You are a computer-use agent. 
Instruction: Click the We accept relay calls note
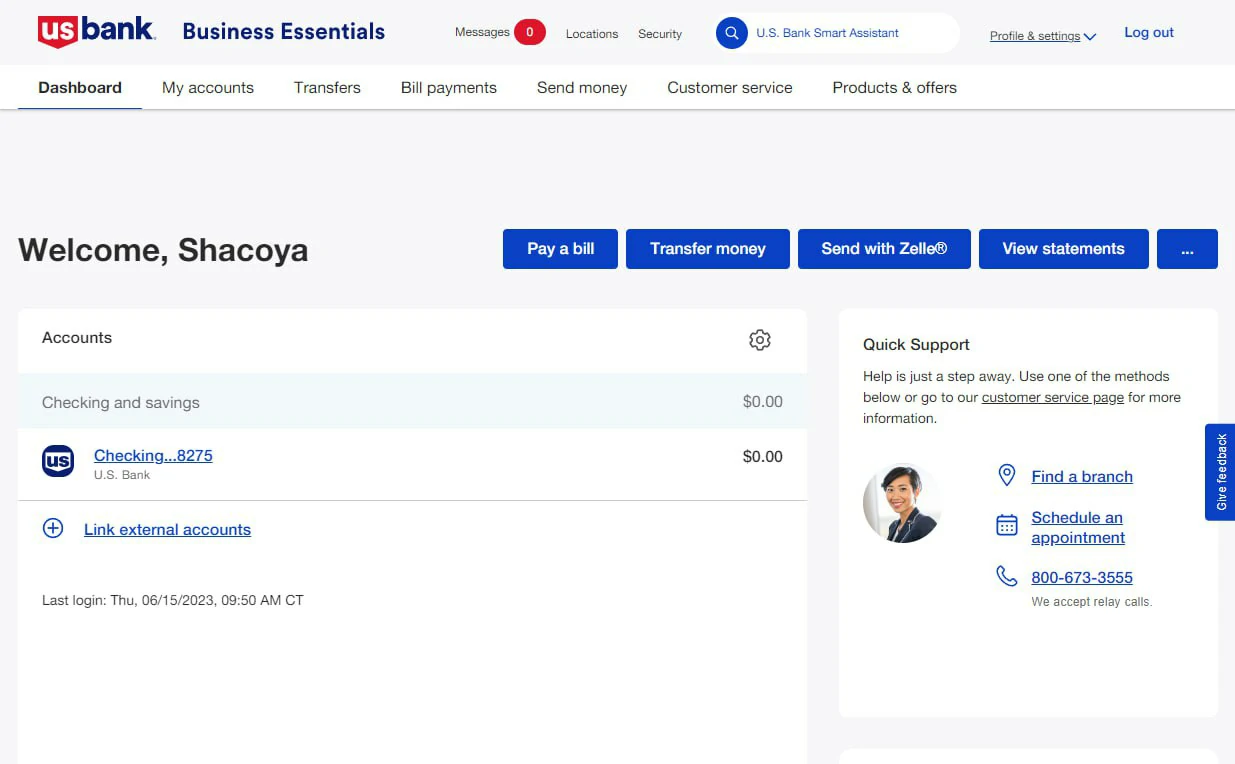[x=1092, y=602]
